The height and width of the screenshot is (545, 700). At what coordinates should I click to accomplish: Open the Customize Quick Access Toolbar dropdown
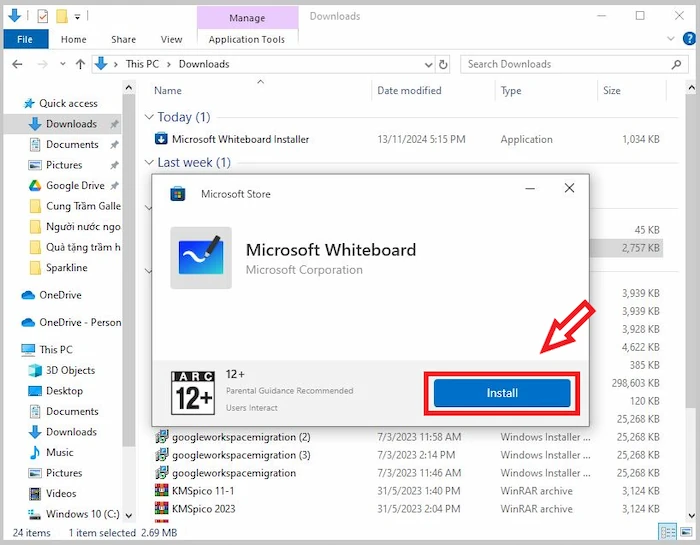[77, 17]
